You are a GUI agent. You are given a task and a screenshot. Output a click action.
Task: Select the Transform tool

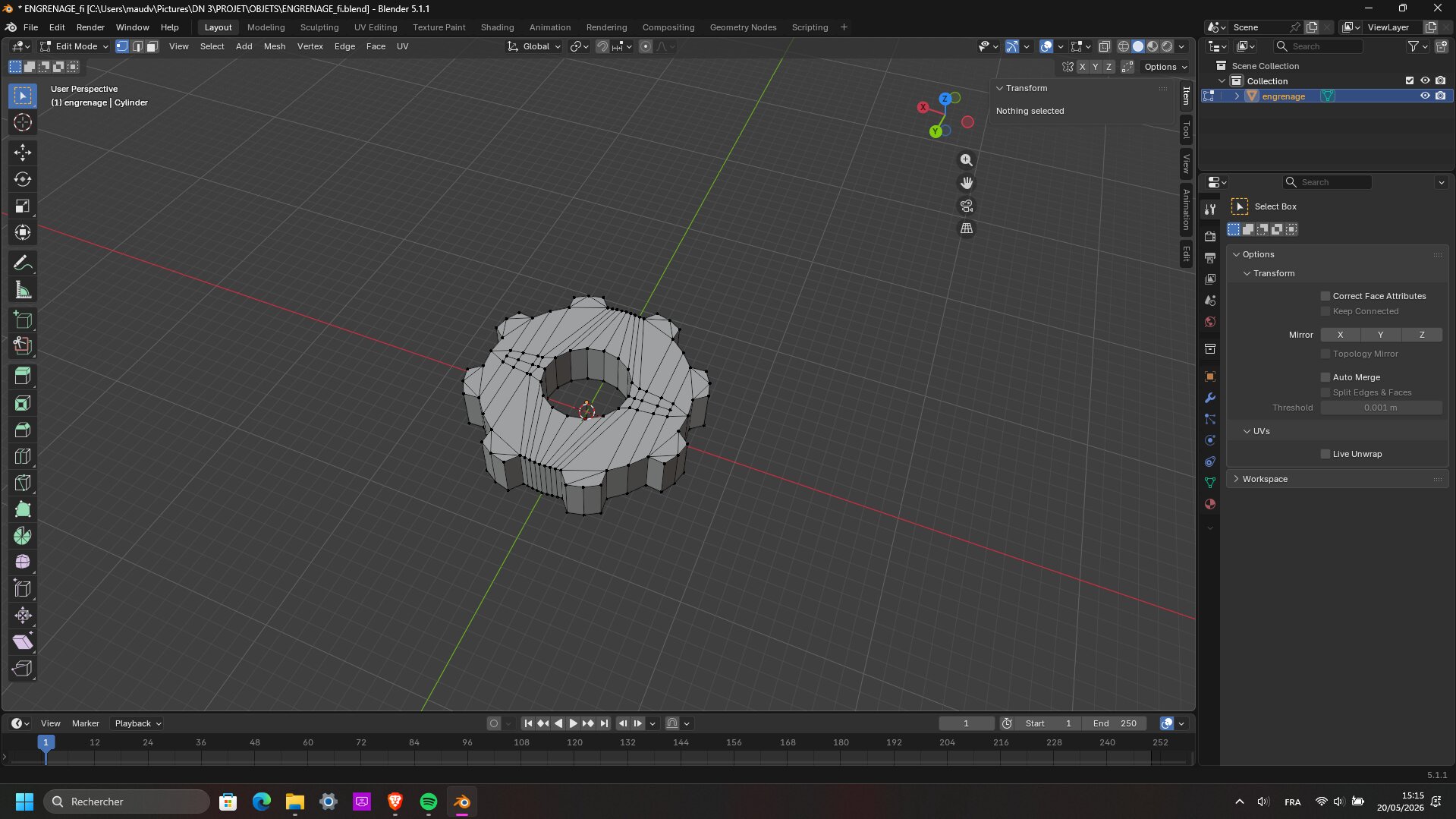click(23, 232)
